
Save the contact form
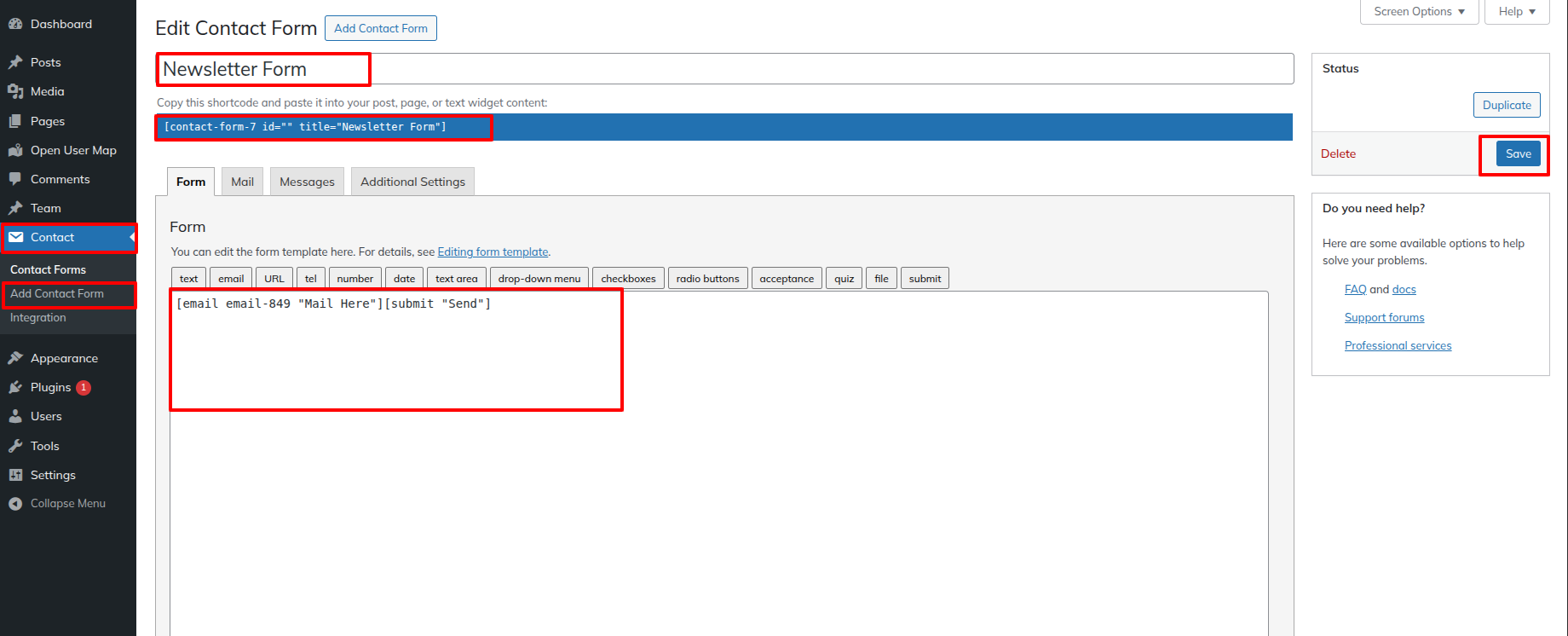click(x=1518, y=154)
